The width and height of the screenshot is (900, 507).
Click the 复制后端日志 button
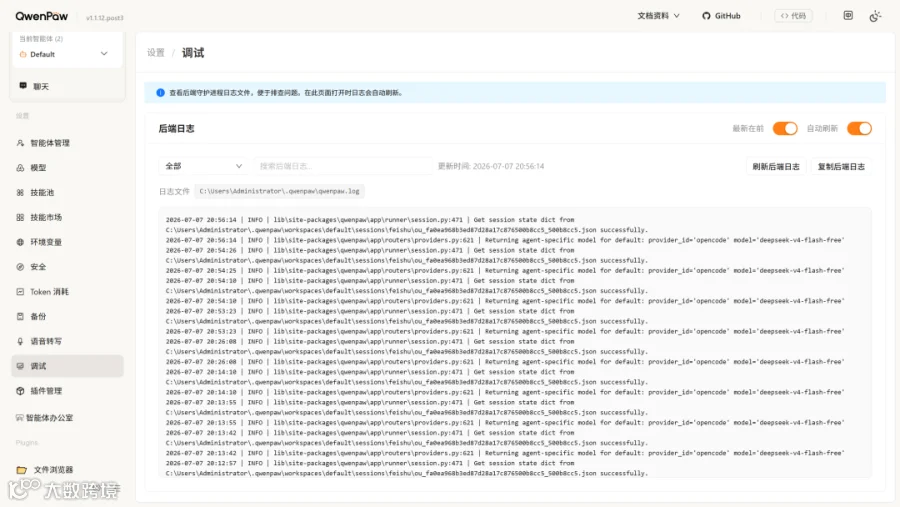(841, 167)
